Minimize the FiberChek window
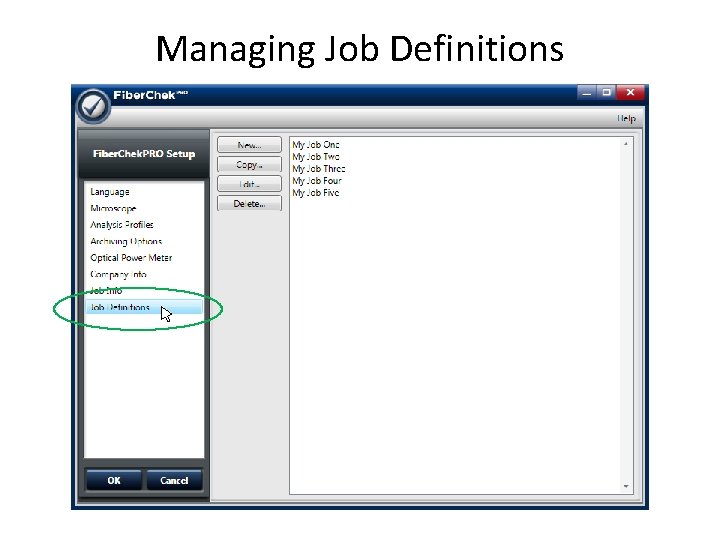This screenshot has height=540, width=720. (586, 93)
